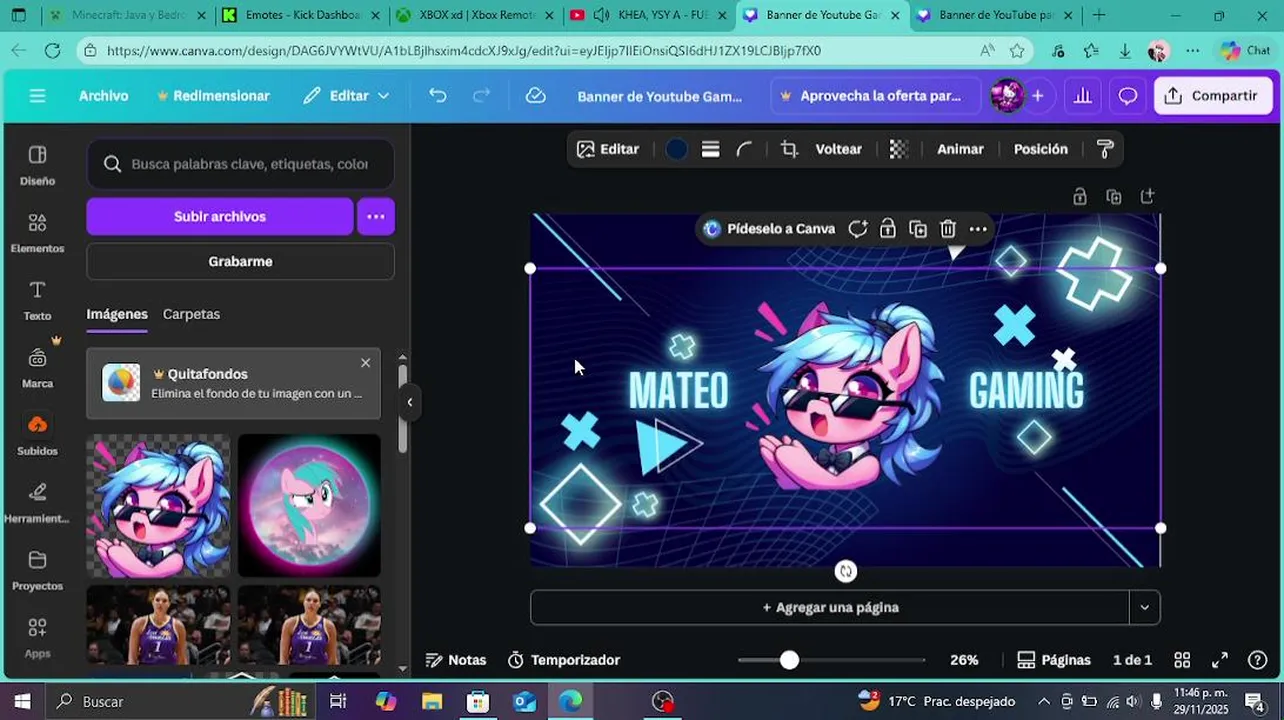Open the Canva hamburger main menu
Image resolution: width=1284 pixels, height=720 pixels.
(37, 96)
